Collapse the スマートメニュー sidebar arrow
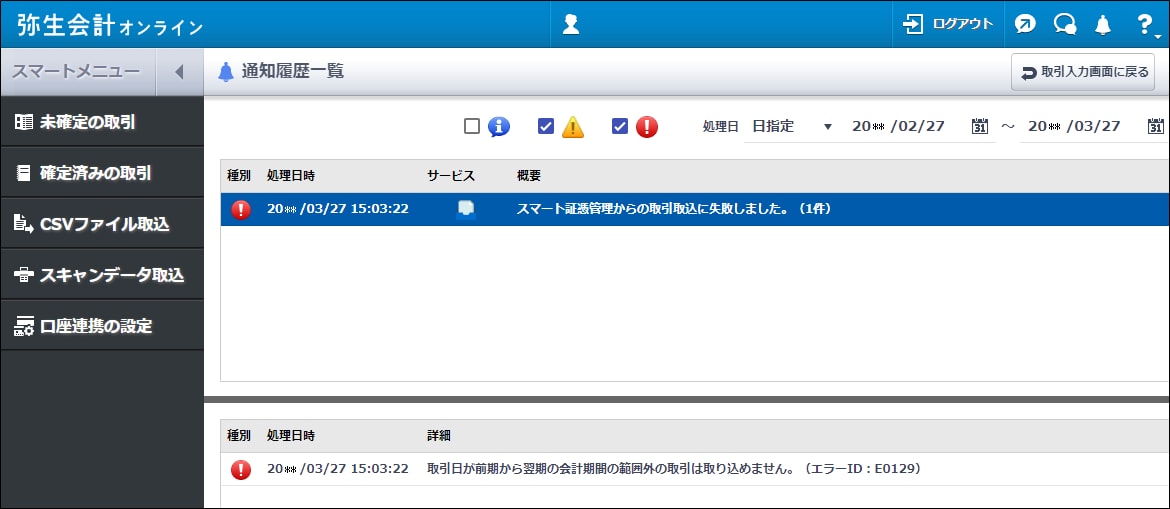Image resolution: width=1170 pixels, height=509 pixels. (178, 72)
